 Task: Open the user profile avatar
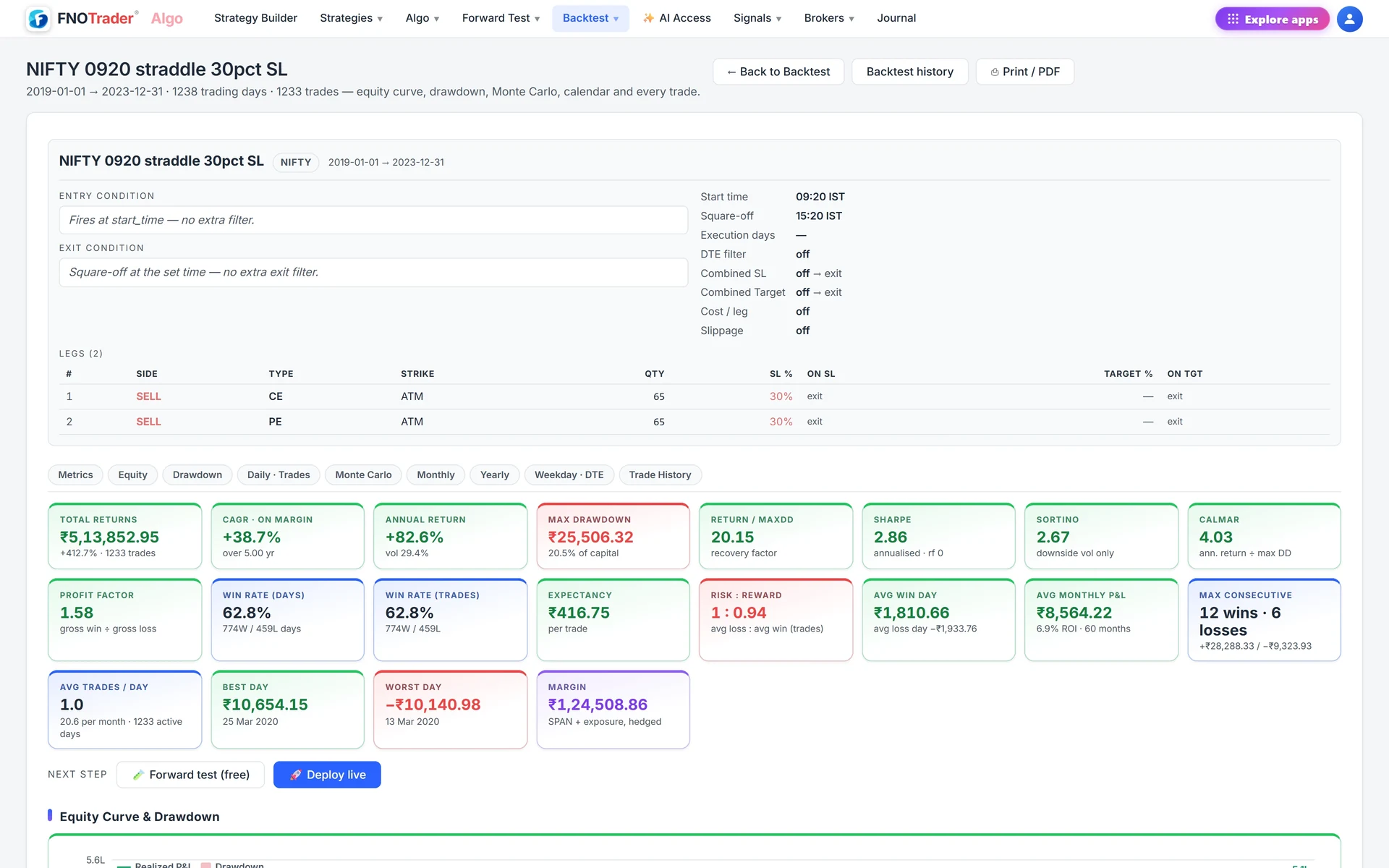click(1349, 19)
